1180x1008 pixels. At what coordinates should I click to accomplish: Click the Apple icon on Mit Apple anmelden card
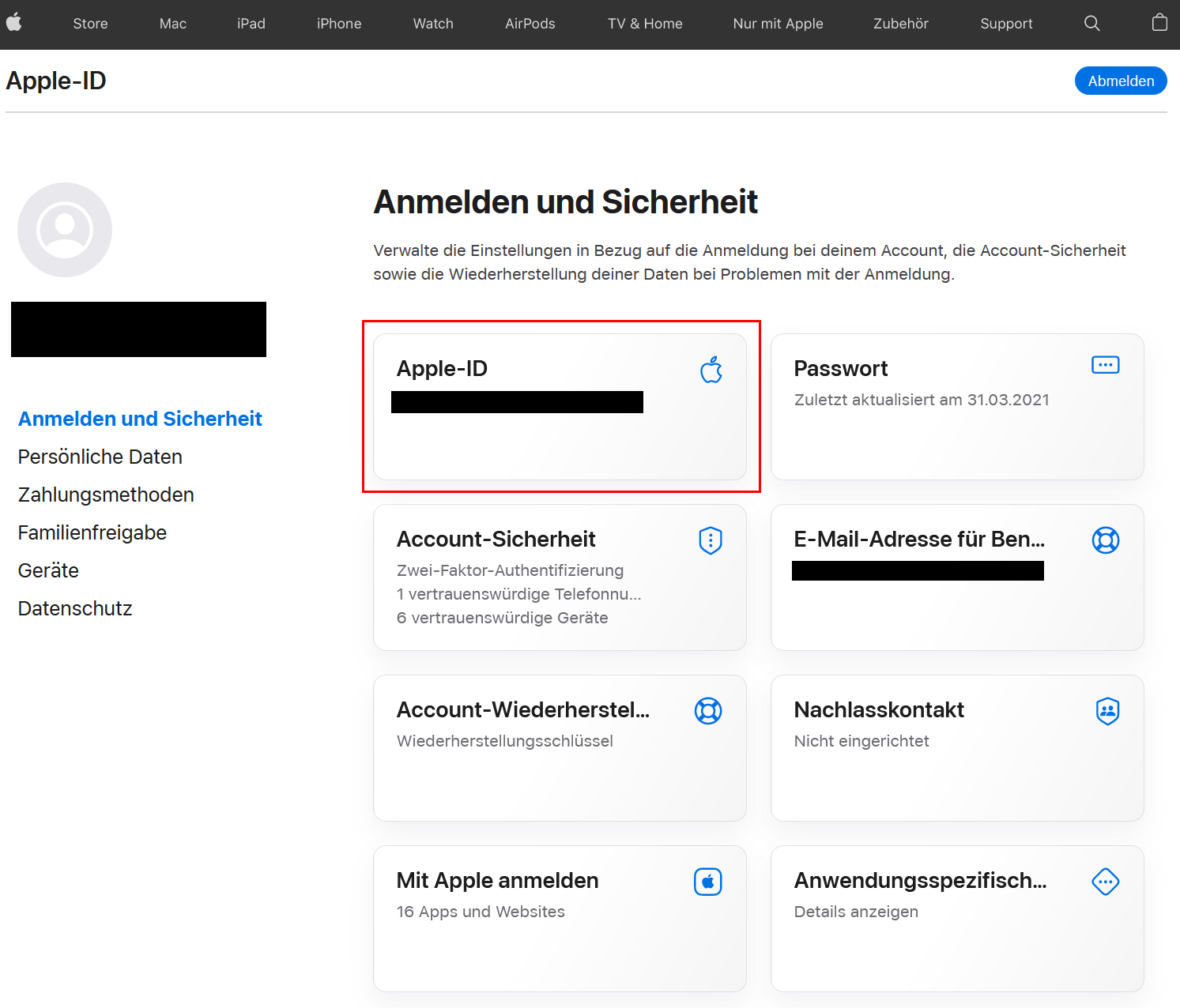pos(707,881)
